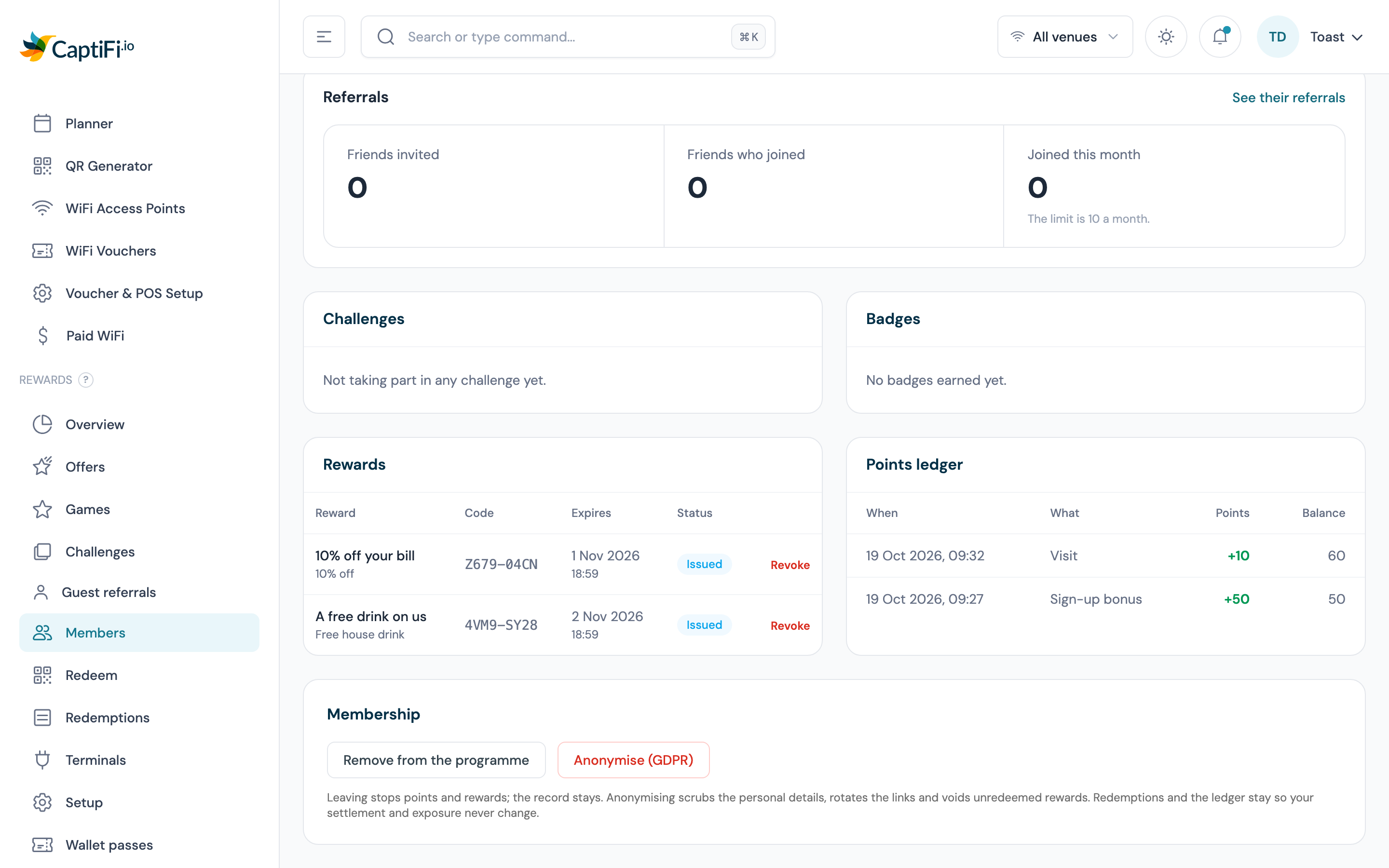Click the TD user avatar
This screenshot has width=1389, height=868.
pyautogui.click(x=1277, y=37)
